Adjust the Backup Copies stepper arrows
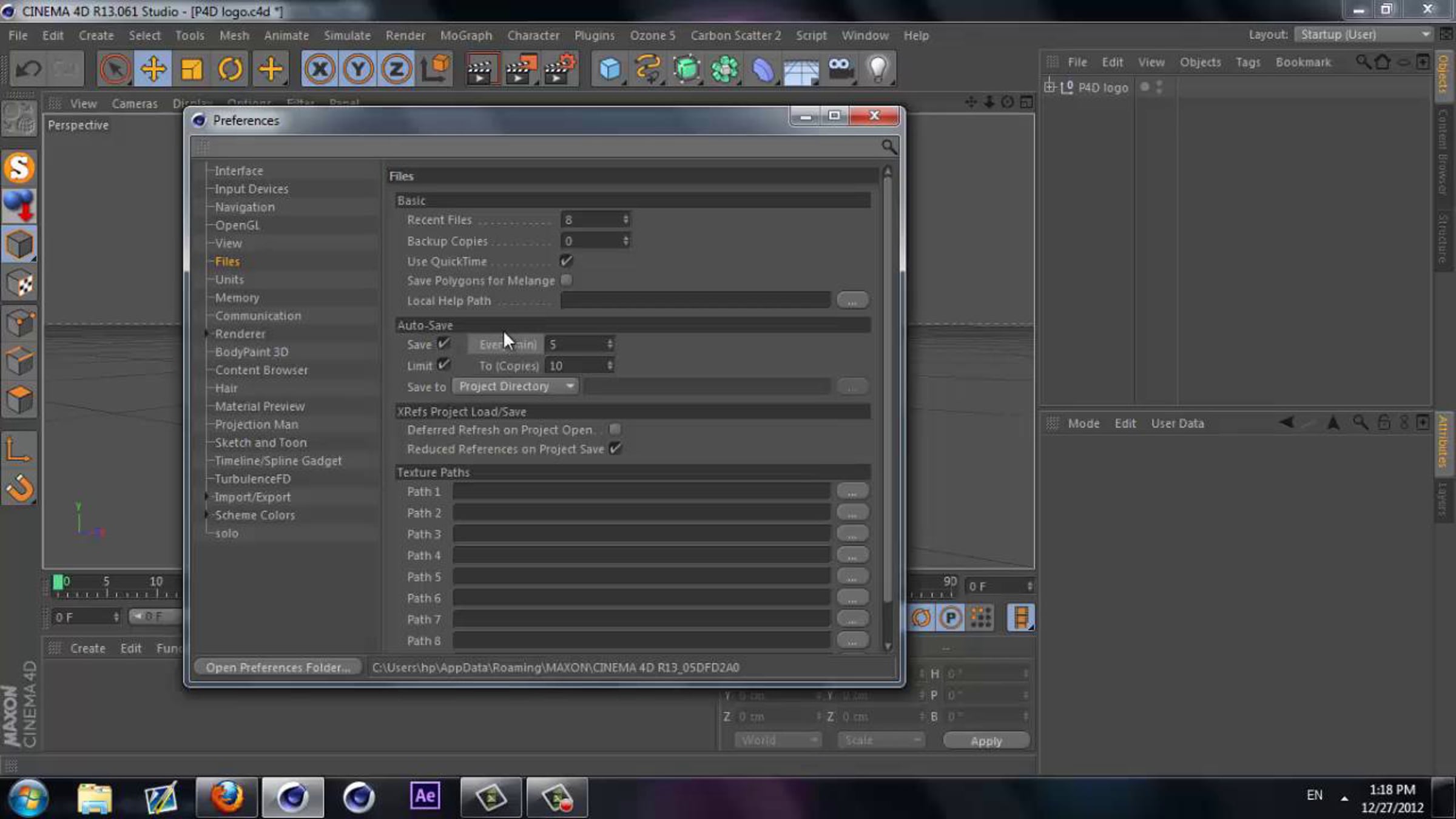 [625, 241]
